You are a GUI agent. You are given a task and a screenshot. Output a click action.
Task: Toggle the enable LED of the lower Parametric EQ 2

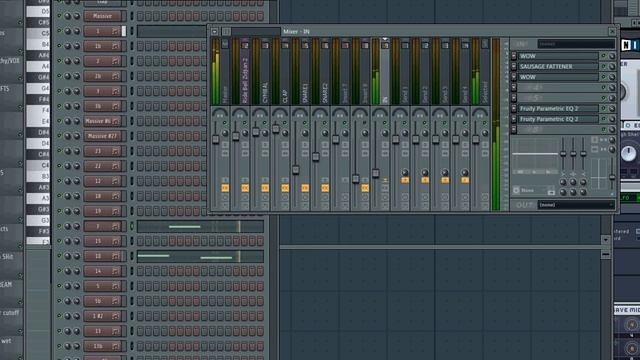603,119
